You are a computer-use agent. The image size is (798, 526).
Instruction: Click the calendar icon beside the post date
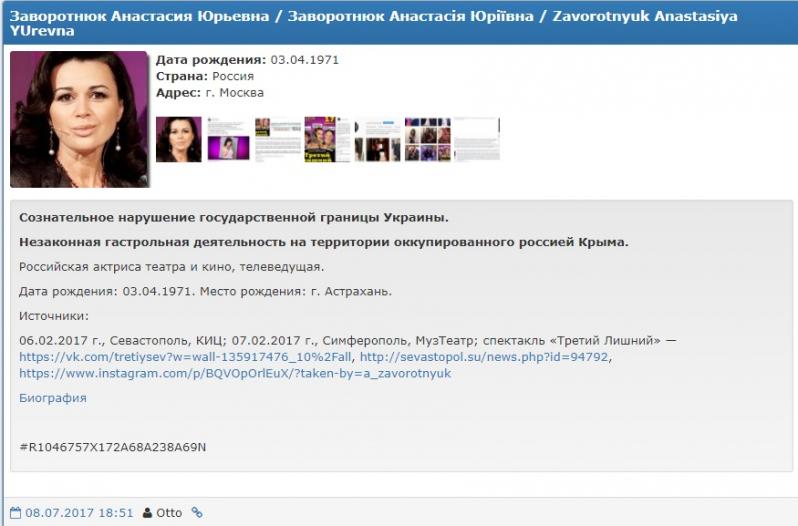coord(15,513)
